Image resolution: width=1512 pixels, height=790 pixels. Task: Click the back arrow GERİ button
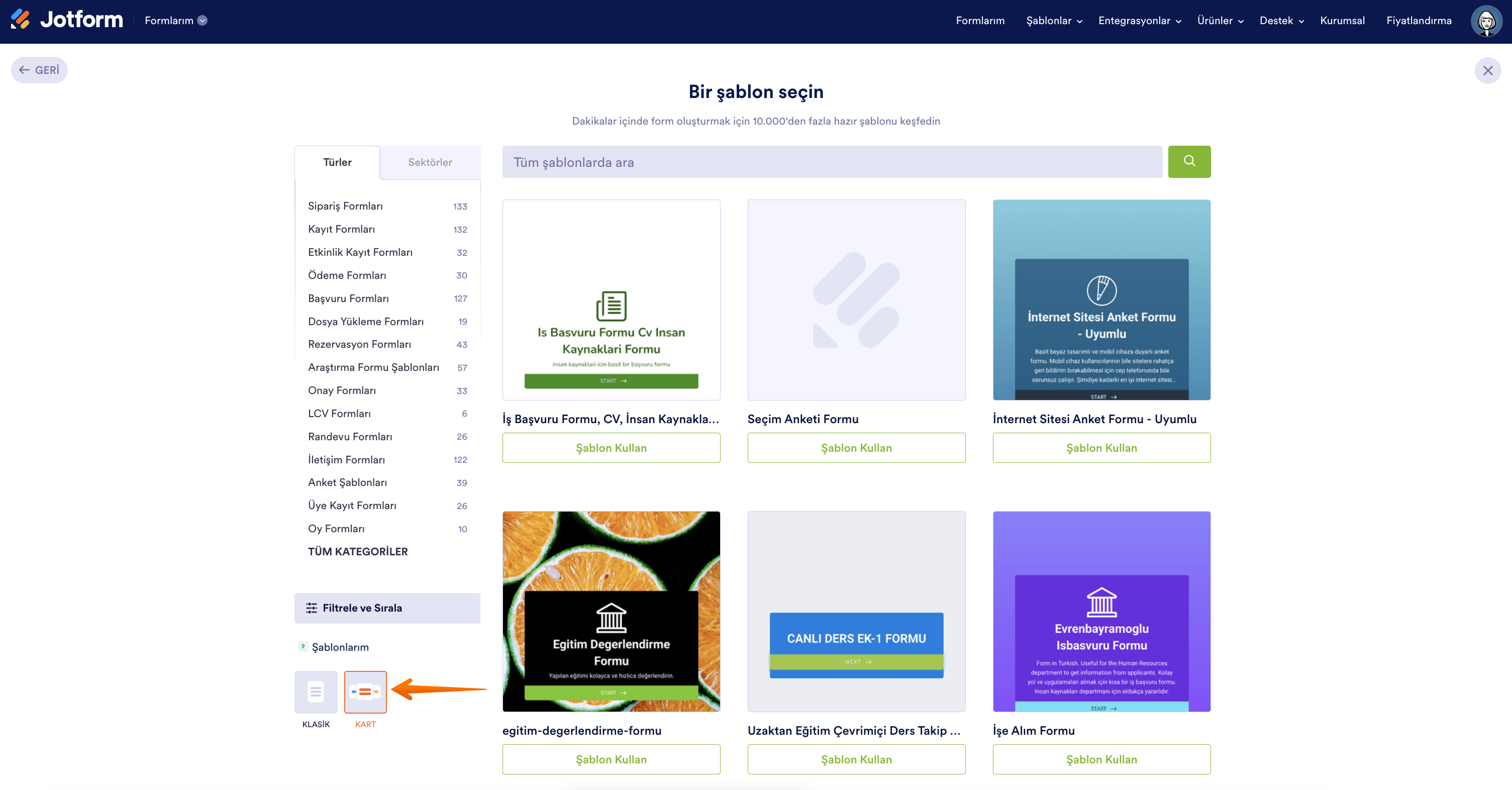coord(39,70)
